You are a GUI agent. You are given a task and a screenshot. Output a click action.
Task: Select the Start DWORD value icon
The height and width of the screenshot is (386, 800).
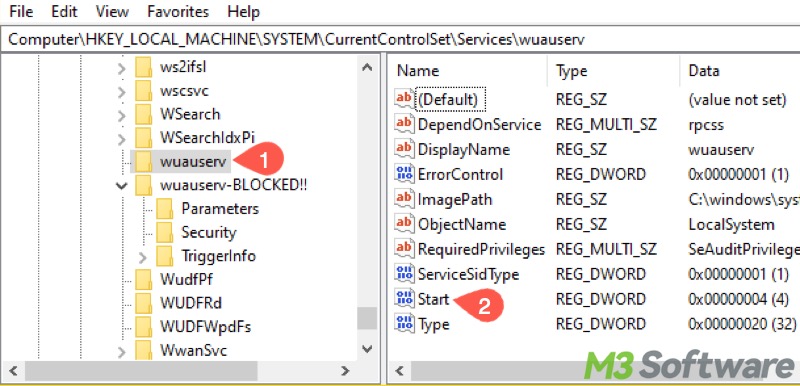[x=405, y=299]
